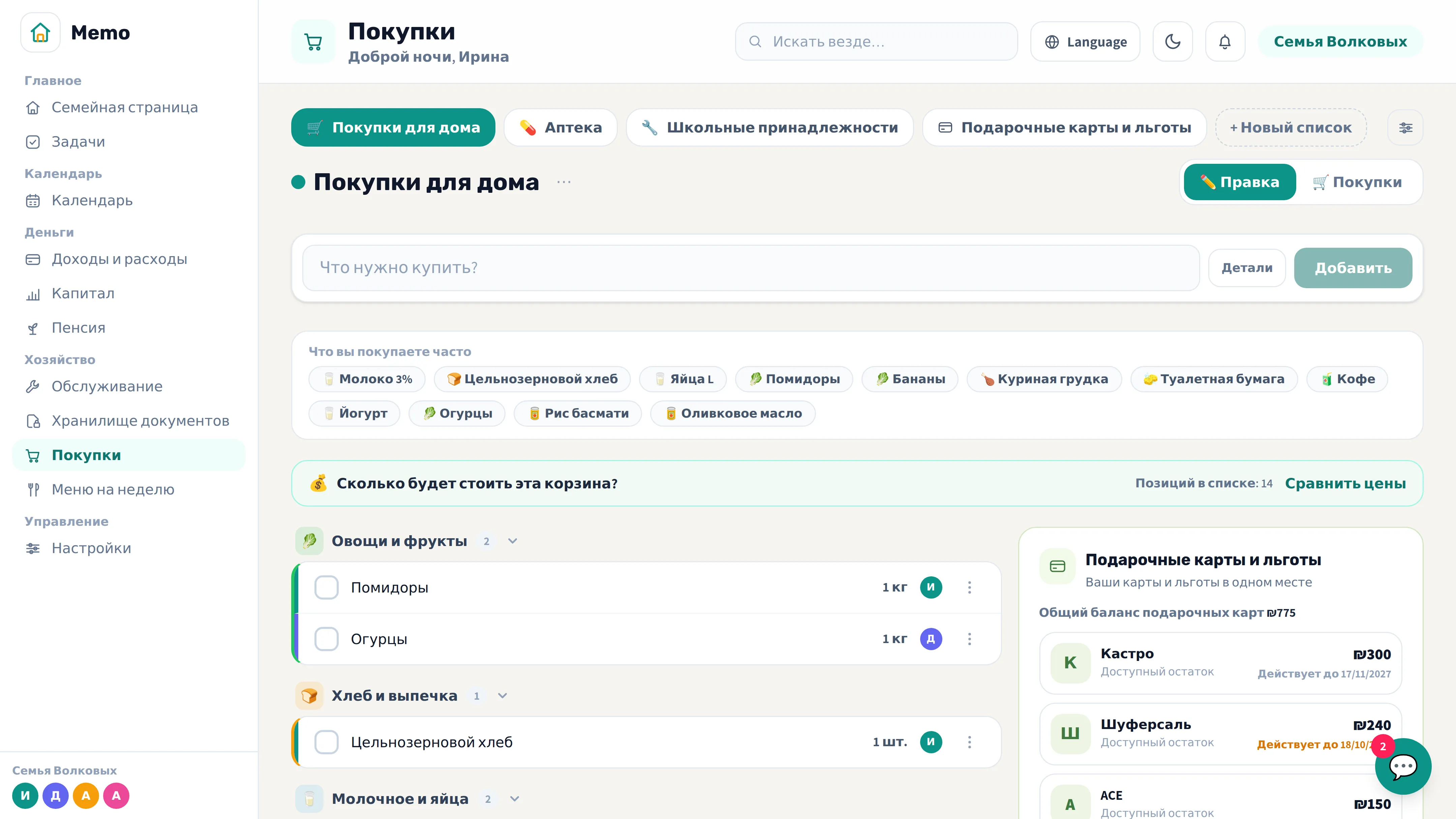
Task: Click shopping cart icon in page header
Action: tap(313, 42)
